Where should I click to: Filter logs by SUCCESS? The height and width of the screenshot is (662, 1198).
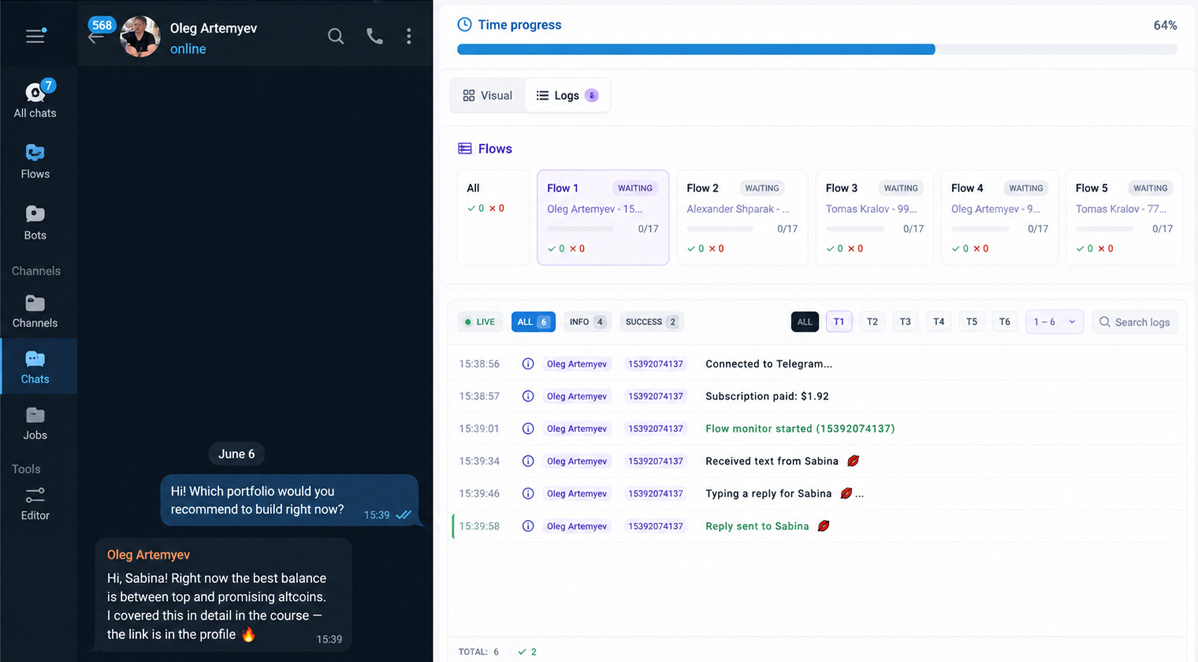651,322
